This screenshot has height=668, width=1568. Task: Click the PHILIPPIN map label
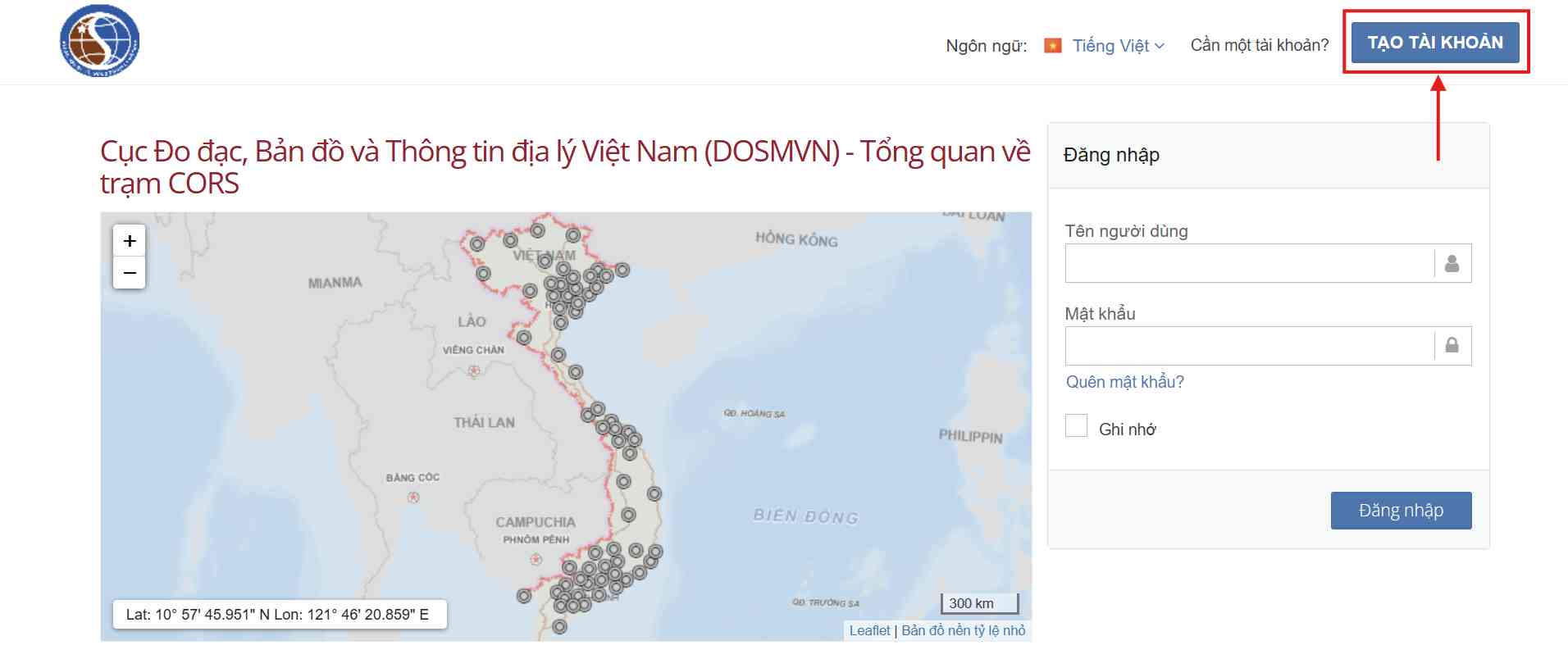tap(971, 436)
